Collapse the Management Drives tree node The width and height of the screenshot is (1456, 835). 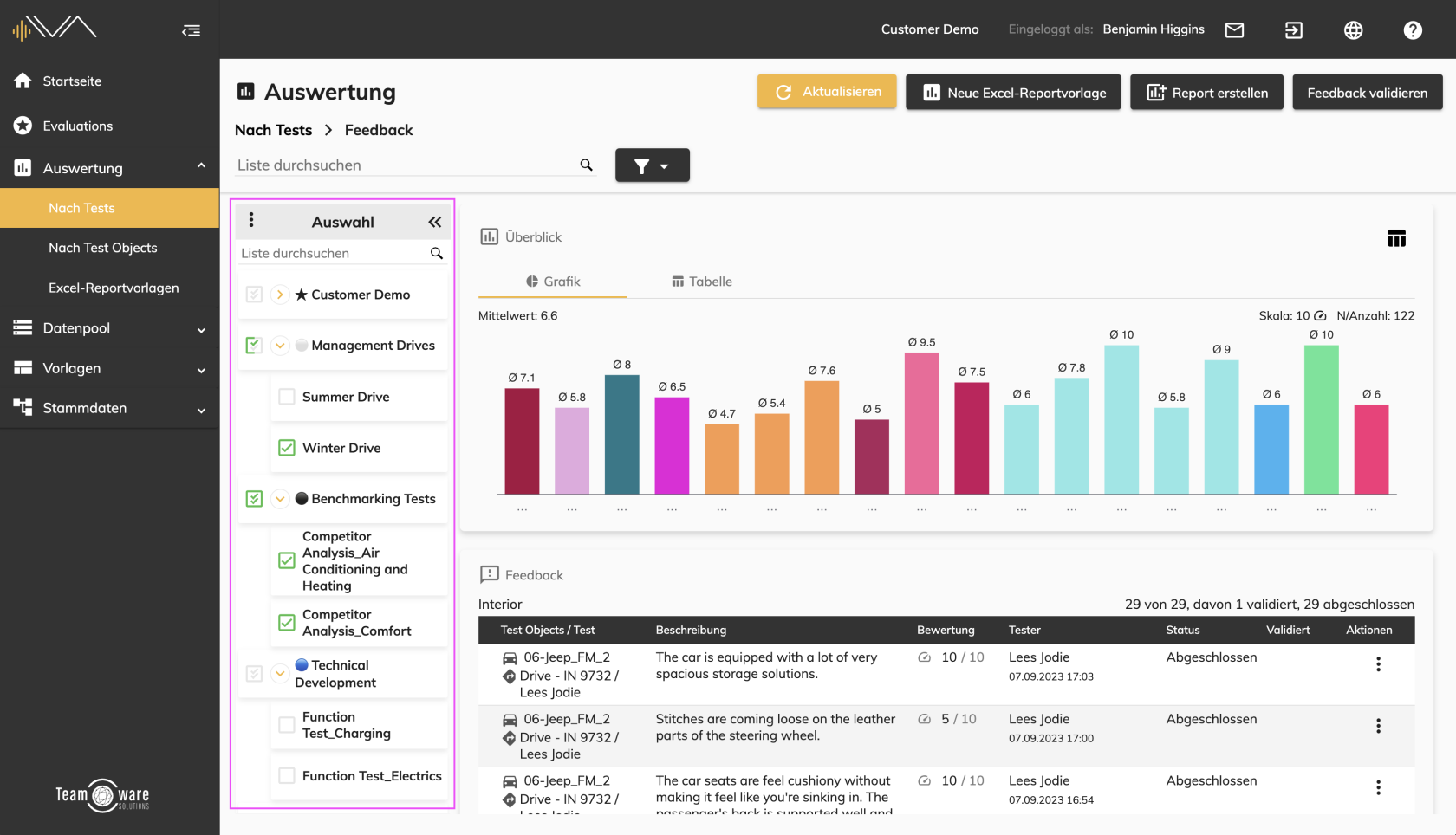(x=280, y=346)
